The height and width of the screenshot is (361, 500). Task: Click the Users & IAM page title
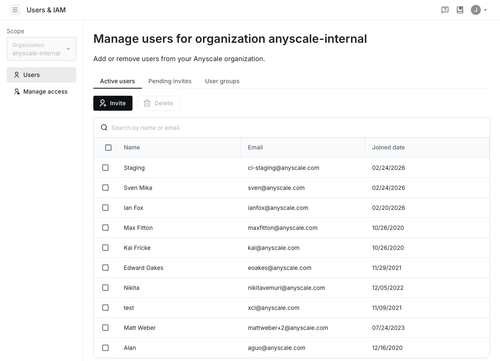(46, 10)
